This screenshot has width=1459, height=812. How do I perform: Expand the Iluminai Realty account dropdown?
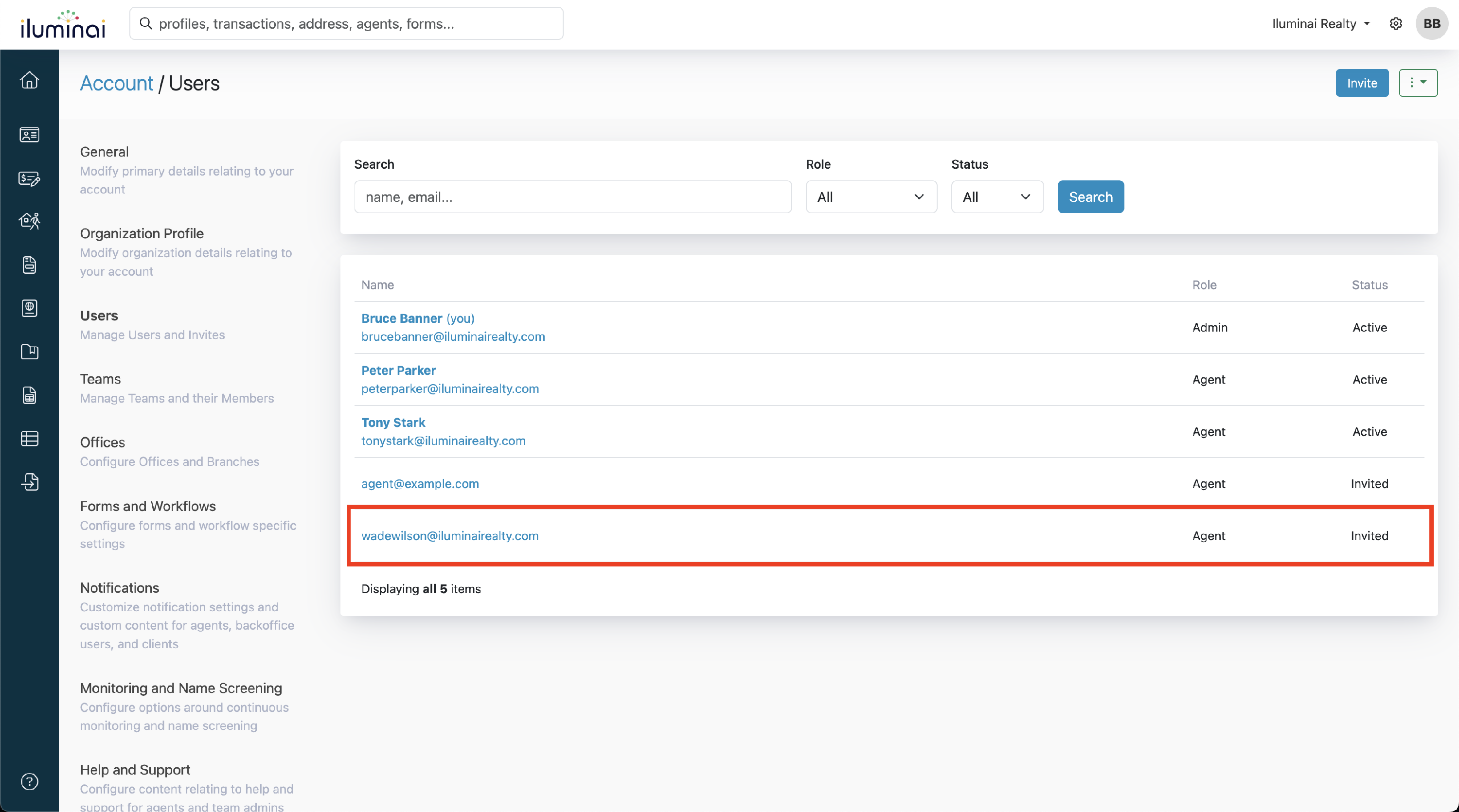[x=1321, y=24]
